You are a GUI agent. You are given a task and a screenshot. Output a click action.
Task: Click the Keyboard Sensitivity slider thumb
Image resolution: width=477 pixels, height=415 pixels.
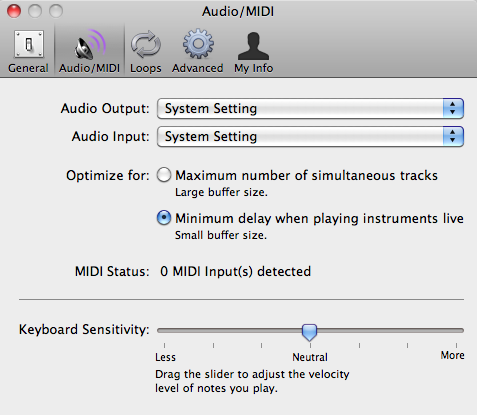(x=309, y=332)
